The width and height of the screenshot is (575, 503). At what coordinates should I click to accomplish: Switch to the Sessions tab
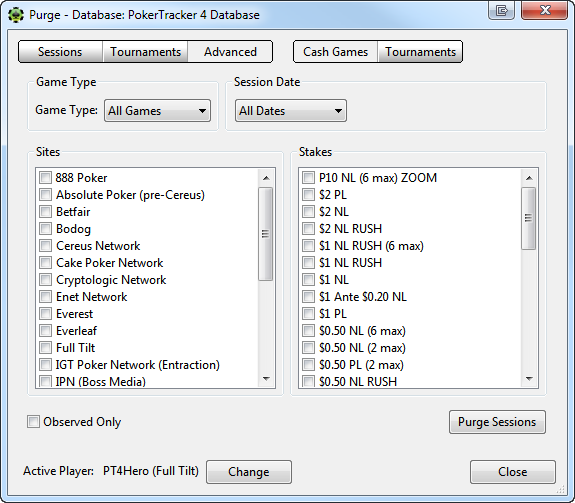click(60, 52)
